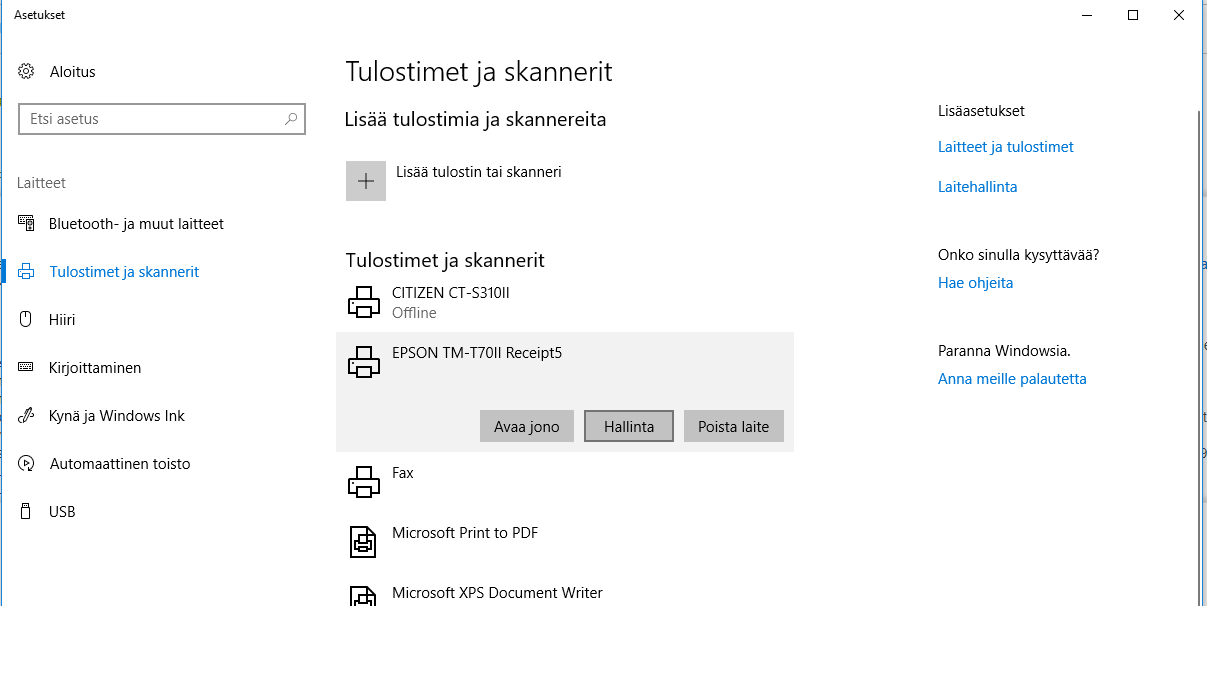
Task: Click the Fax printer icon
Action: (364, 482)
